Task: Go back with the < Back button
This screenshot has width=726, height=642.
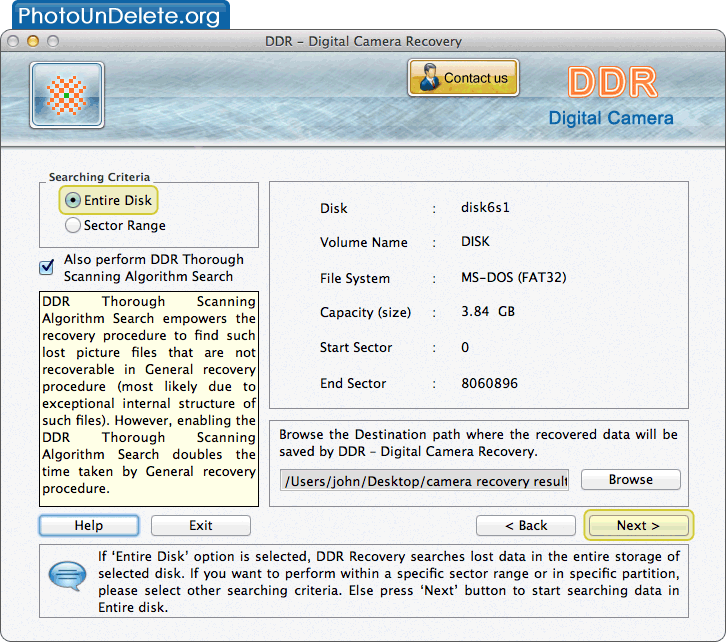Action: pyautogui.click(x=526, y=526)
